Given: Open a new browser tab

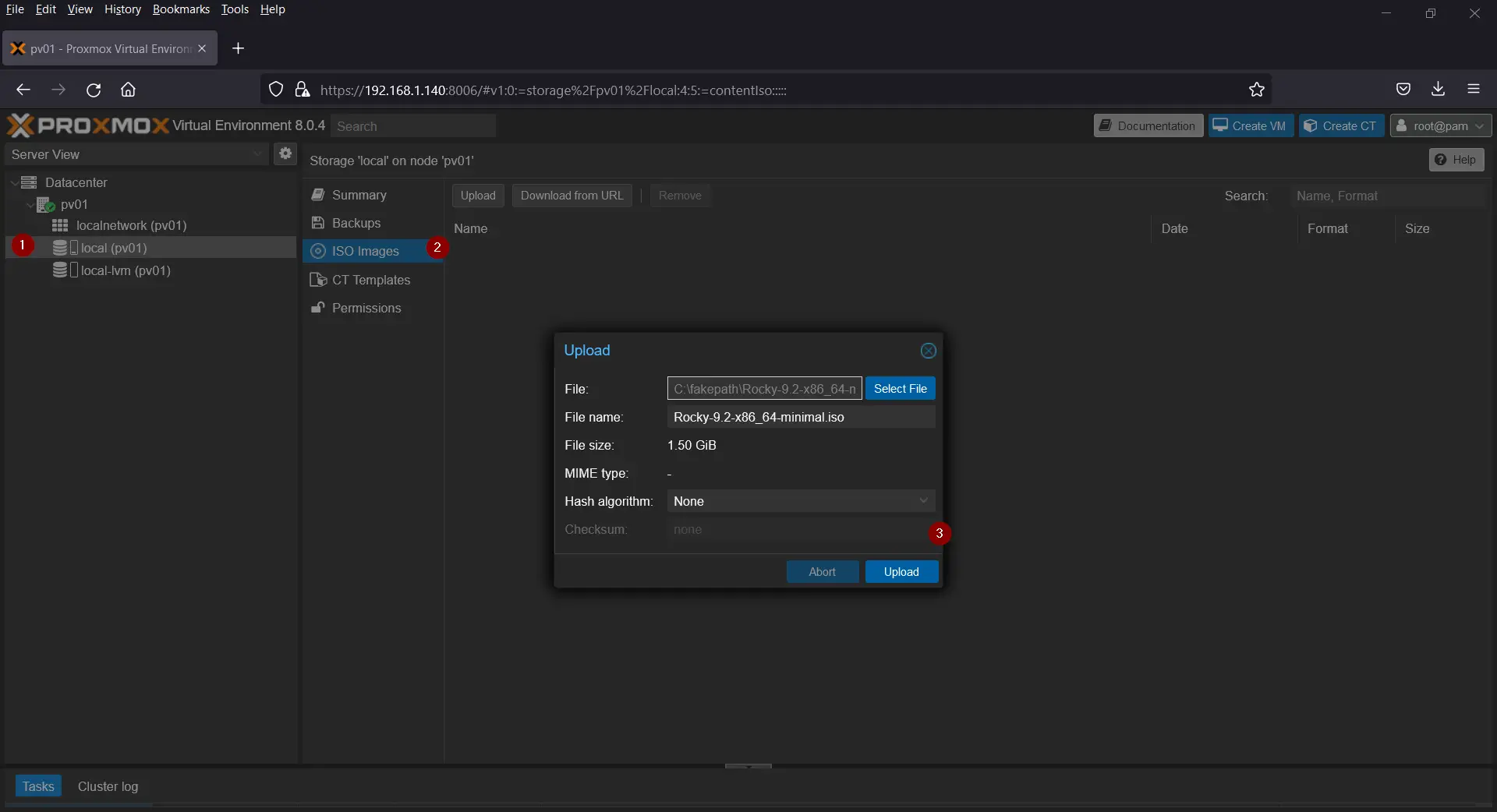Looking at the screenshot, I should pos(239,48).
